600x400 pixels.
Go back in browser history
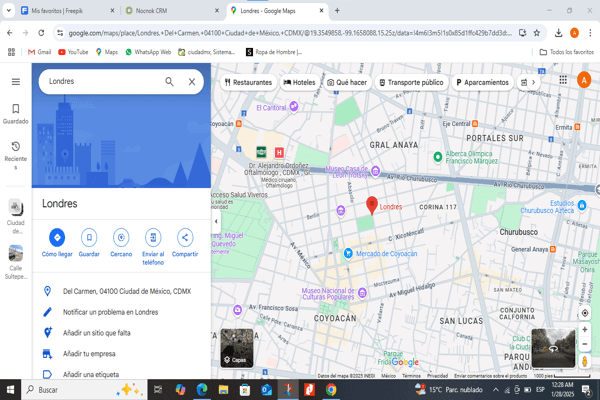10,33
